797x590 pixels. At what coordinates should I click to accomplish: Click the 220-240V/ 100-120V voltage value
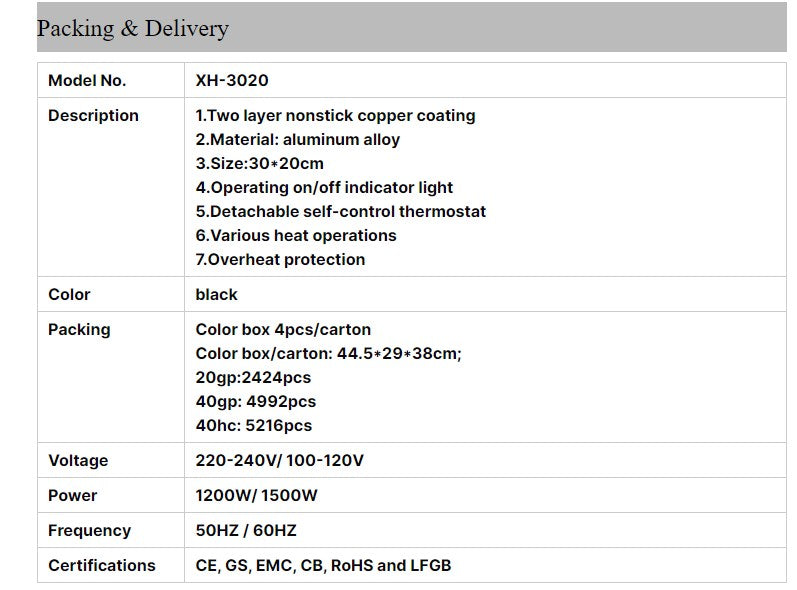point(280,460)
